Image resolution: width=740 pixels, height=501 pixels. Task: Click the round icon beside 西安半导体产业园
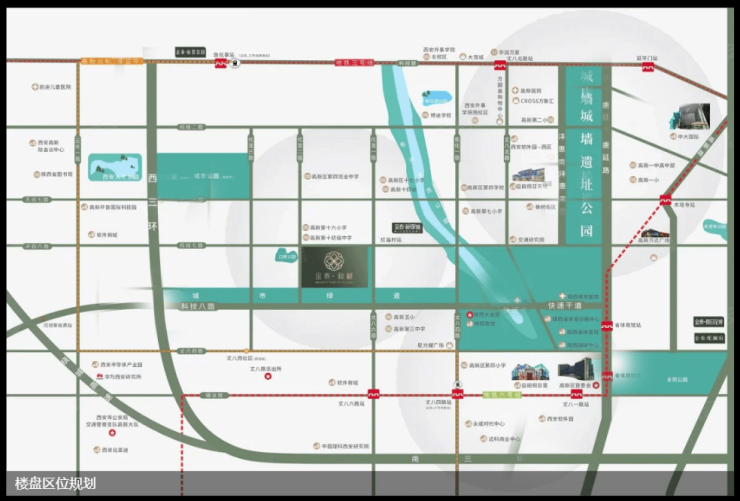click(96, 365)
